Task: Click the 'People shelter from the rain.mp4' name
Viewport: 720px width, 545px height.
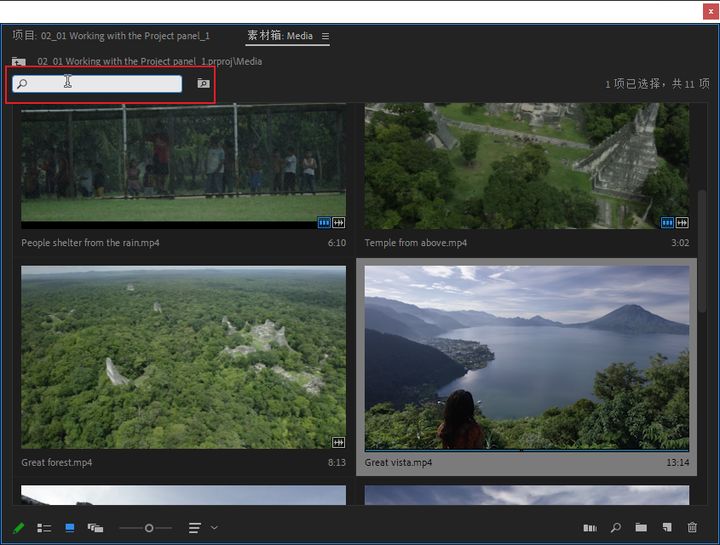Action: pos(90,243)
